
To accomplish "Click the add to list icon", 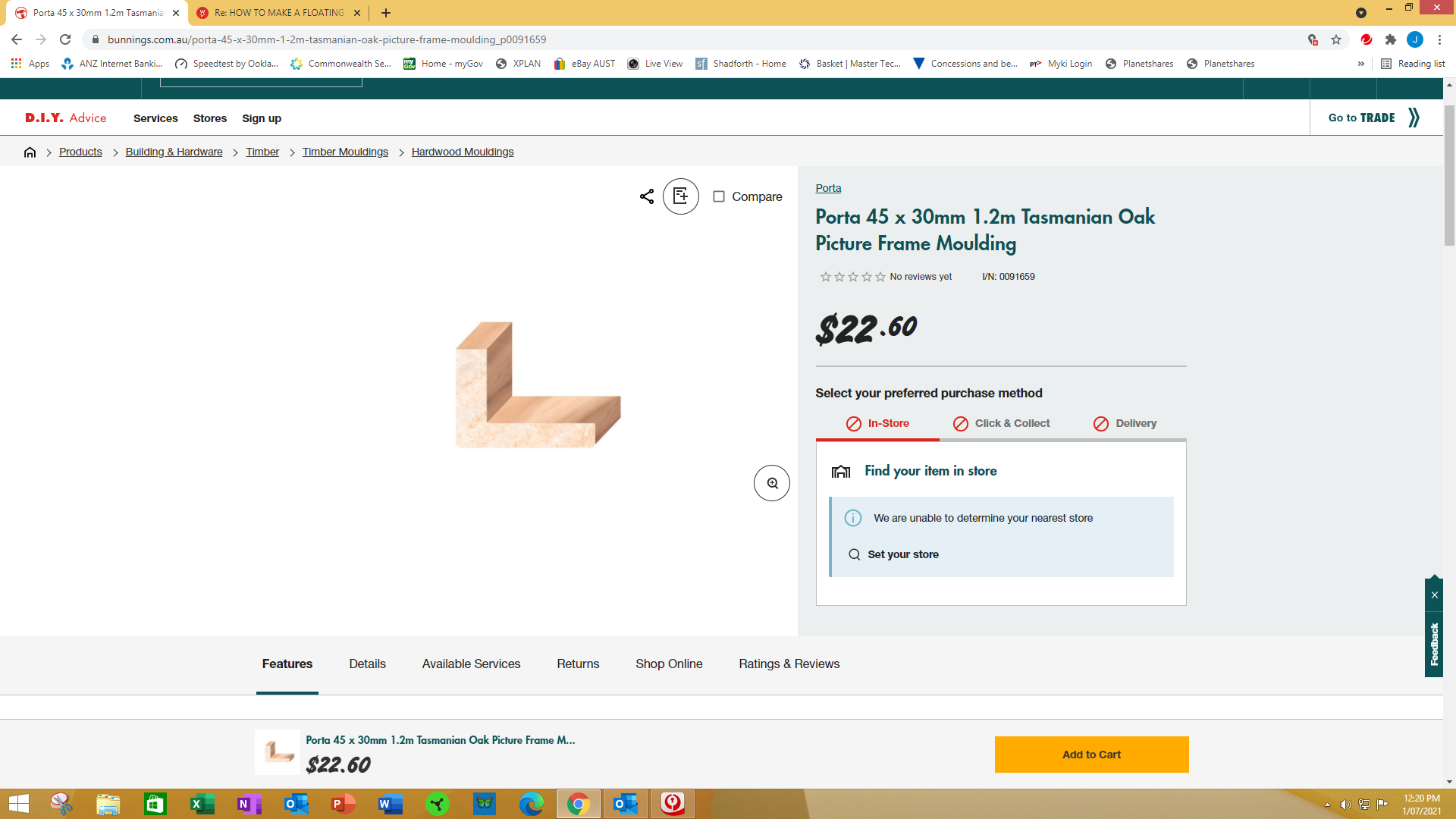I will [680, 196].
